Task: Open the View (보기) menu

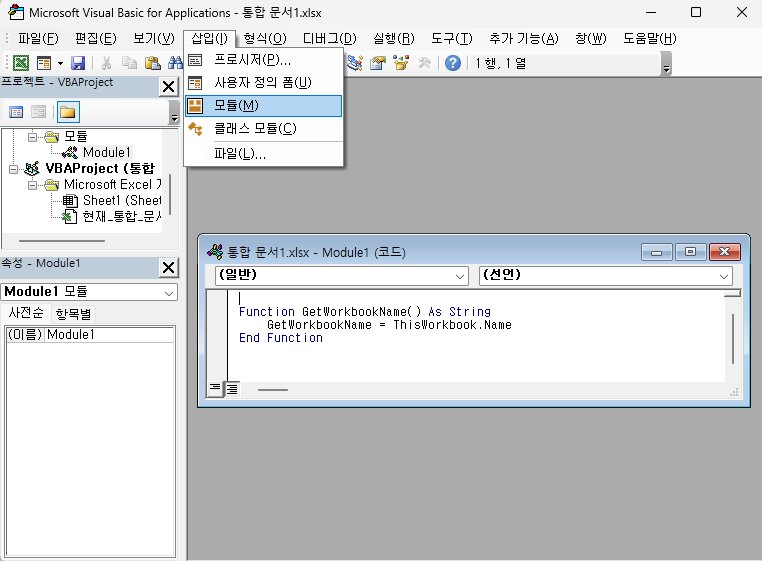Action: coord(154,38)
